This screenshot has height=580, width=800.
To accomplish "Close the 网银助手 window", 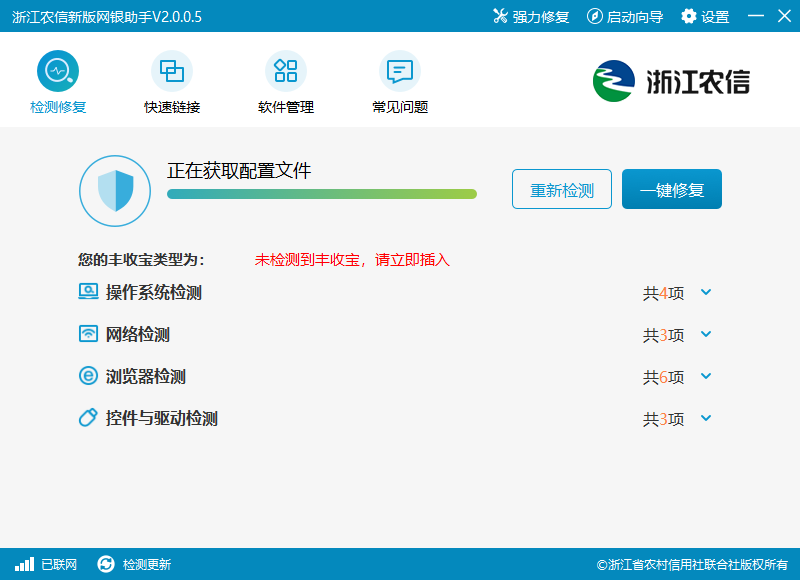I will tap(784, 16).
